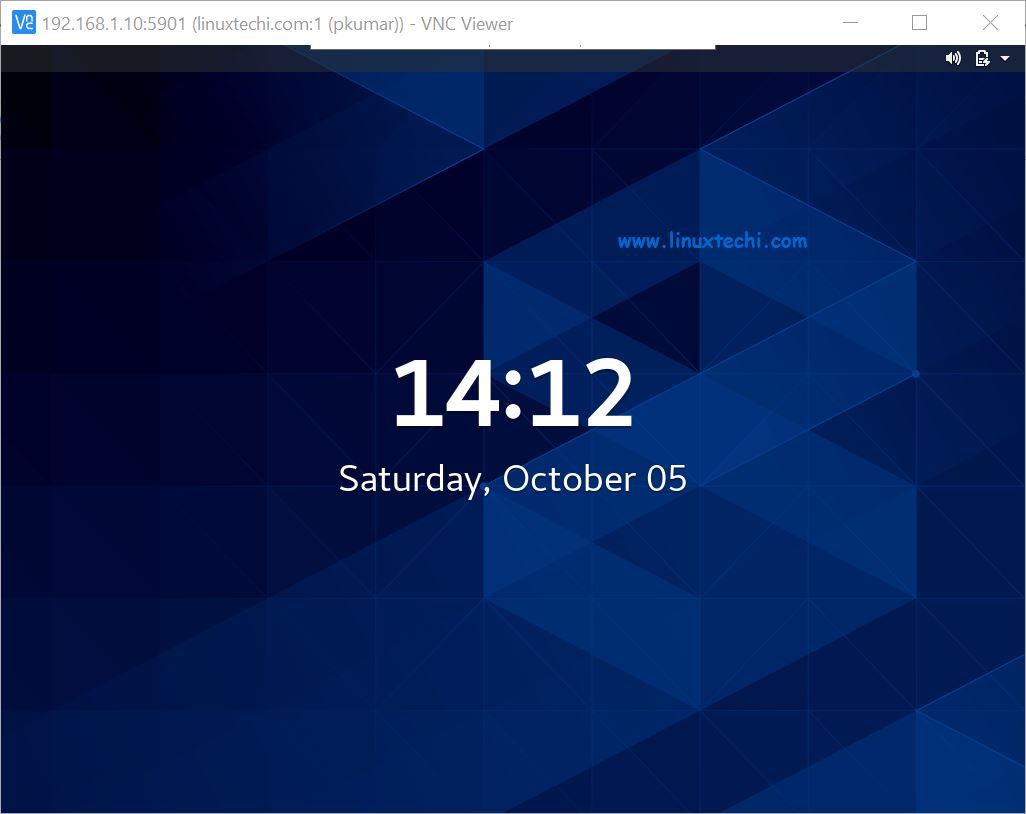Select the VNC Viewer logo in title bar
The image size is (1026, 814).
pyautogui.click(x=23, y=22)
